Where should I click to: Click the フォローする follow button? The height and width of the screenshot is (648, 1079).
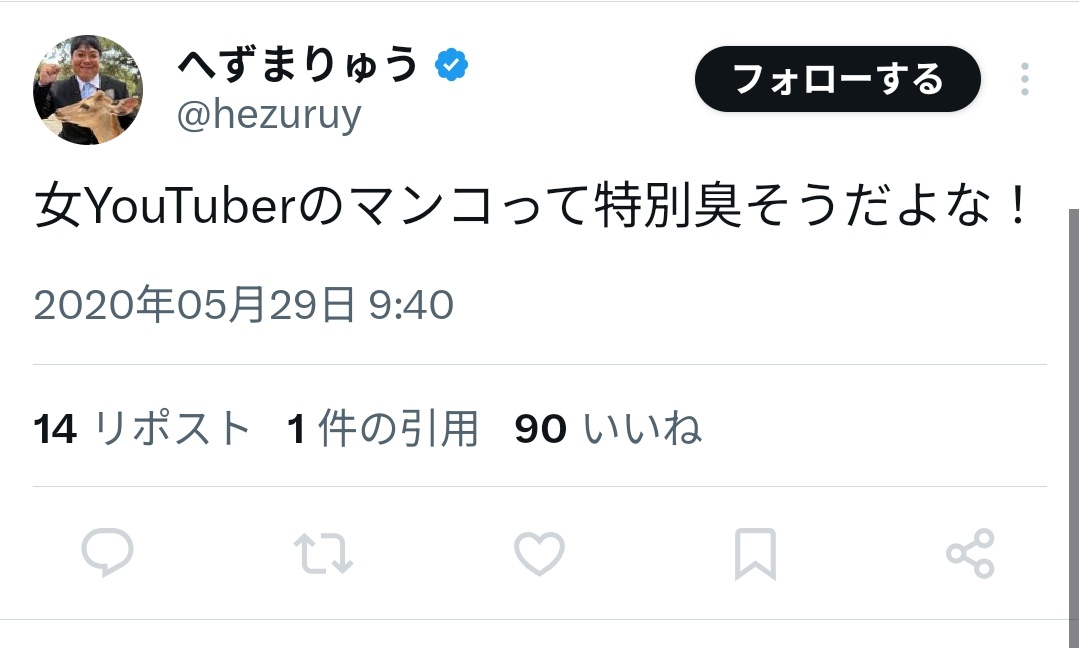[x=837, y=79]
